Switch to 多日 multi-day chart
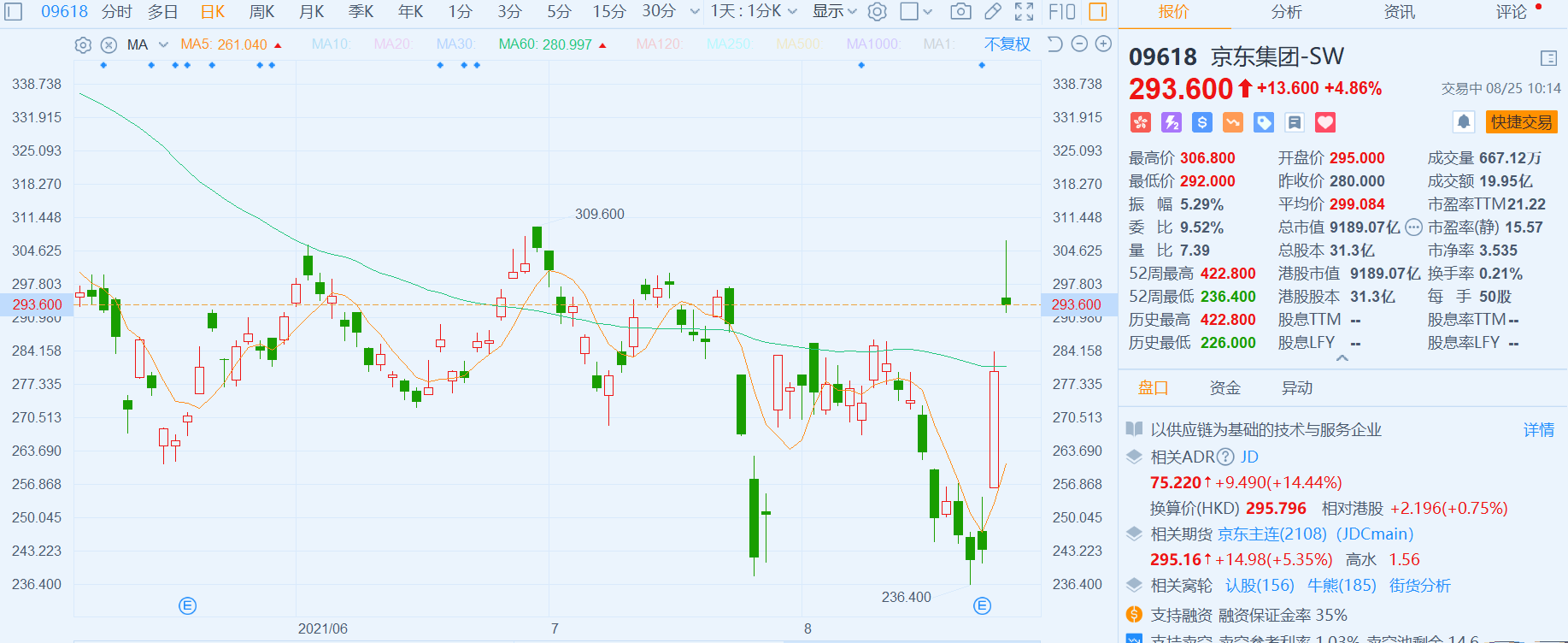This screenshot has height=643, width=1568. [x=163, y=12]
